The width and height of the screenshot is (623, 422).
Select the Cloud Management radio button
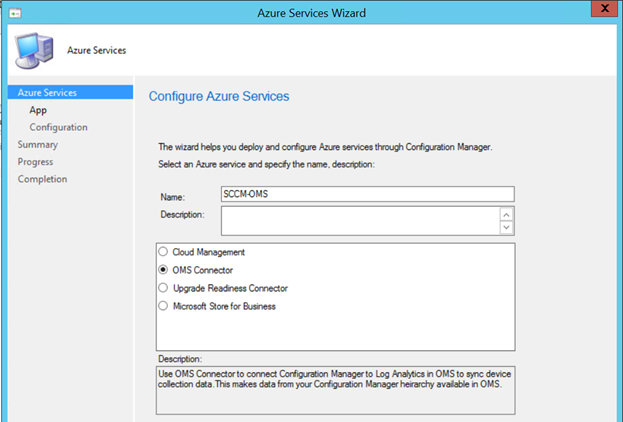(x=163, y=252)
